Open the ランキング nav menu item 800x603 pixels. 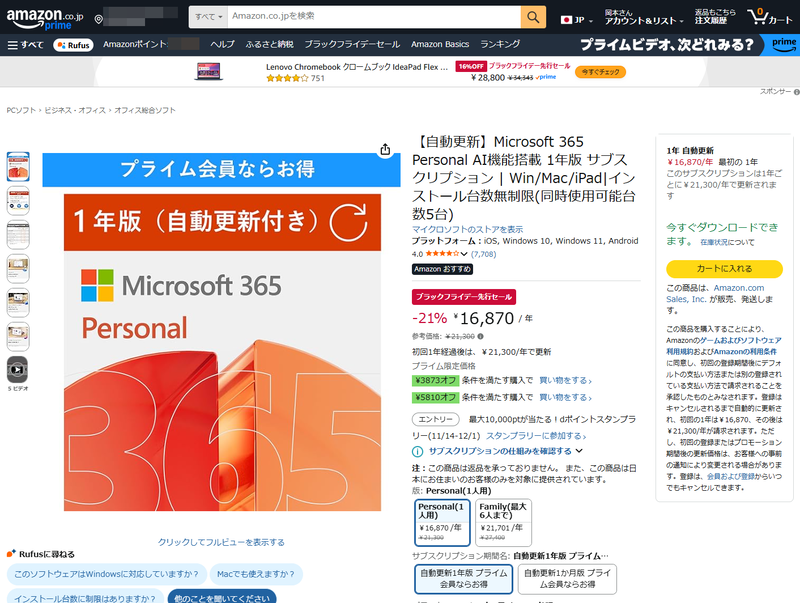click(498, 44)
